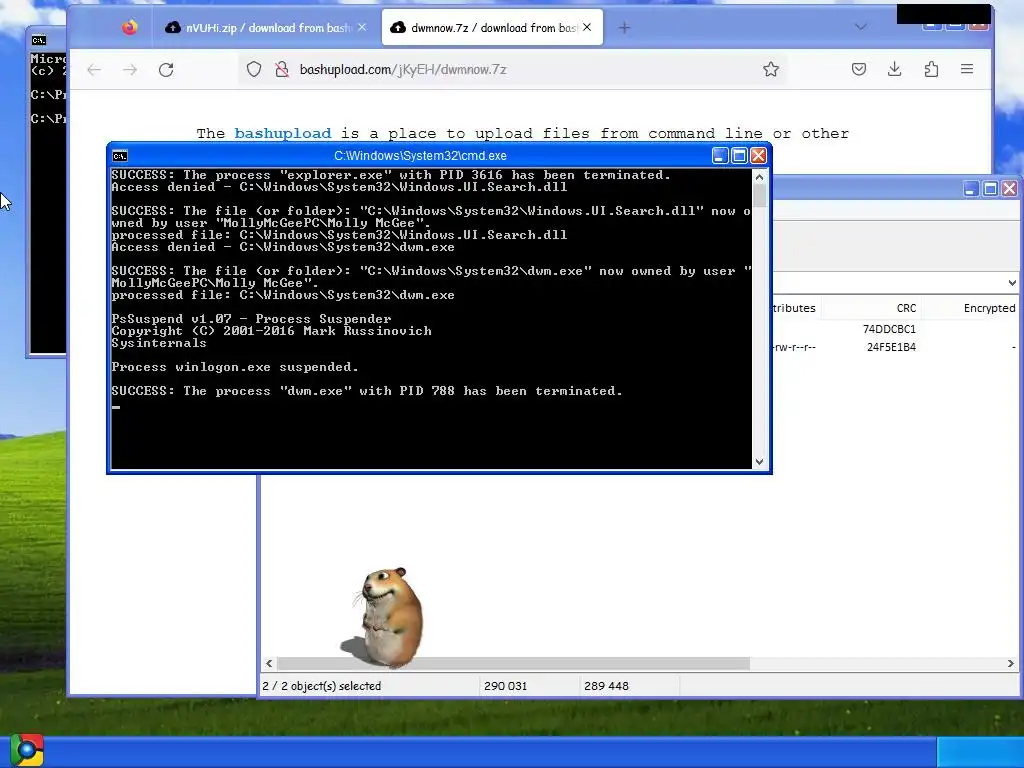The height and width of the screenshot is (768, 1024).
Task: Expand the list all tabs chevron
Action: pos(861,27)
